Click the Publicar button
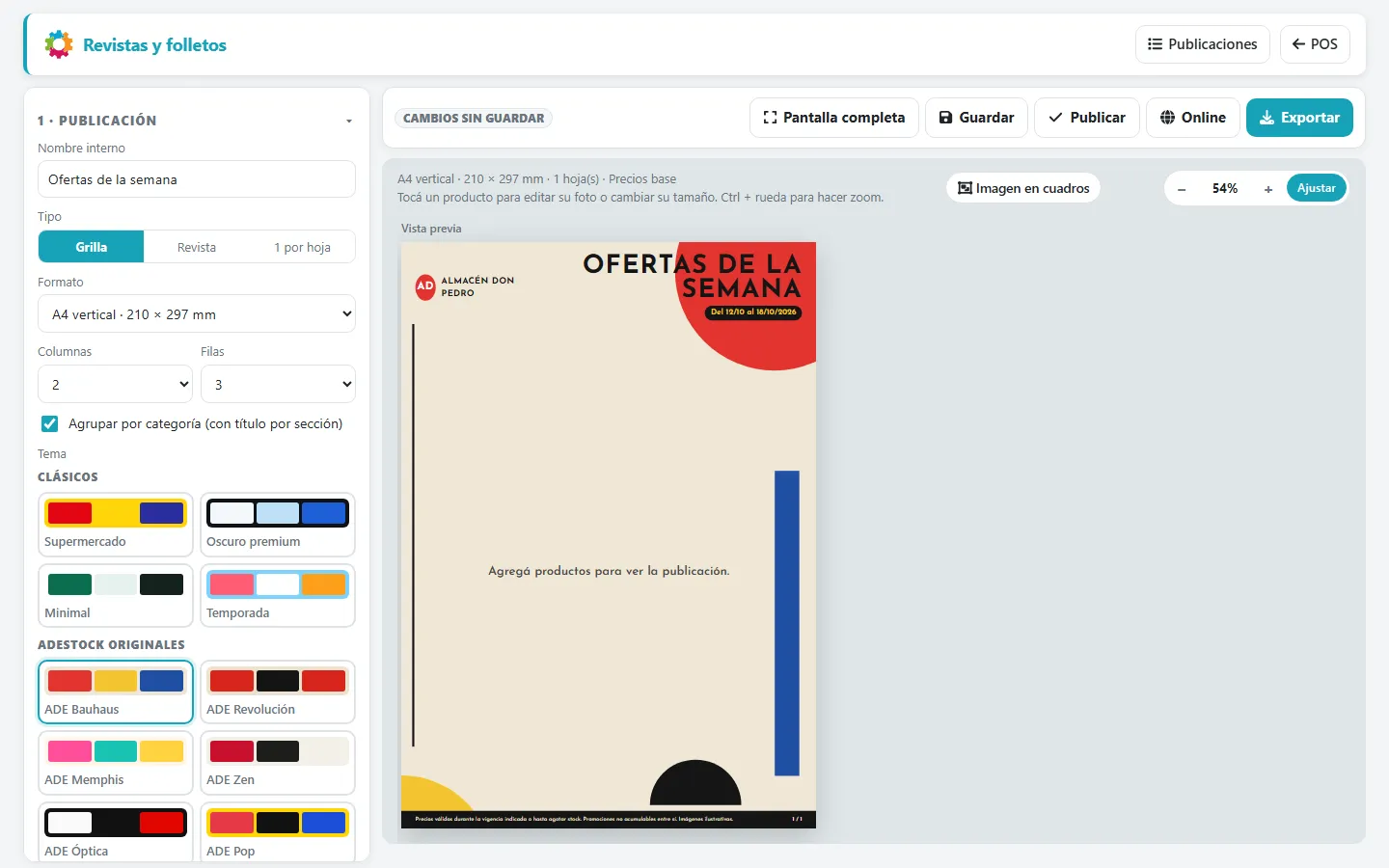 (1087, 118)
